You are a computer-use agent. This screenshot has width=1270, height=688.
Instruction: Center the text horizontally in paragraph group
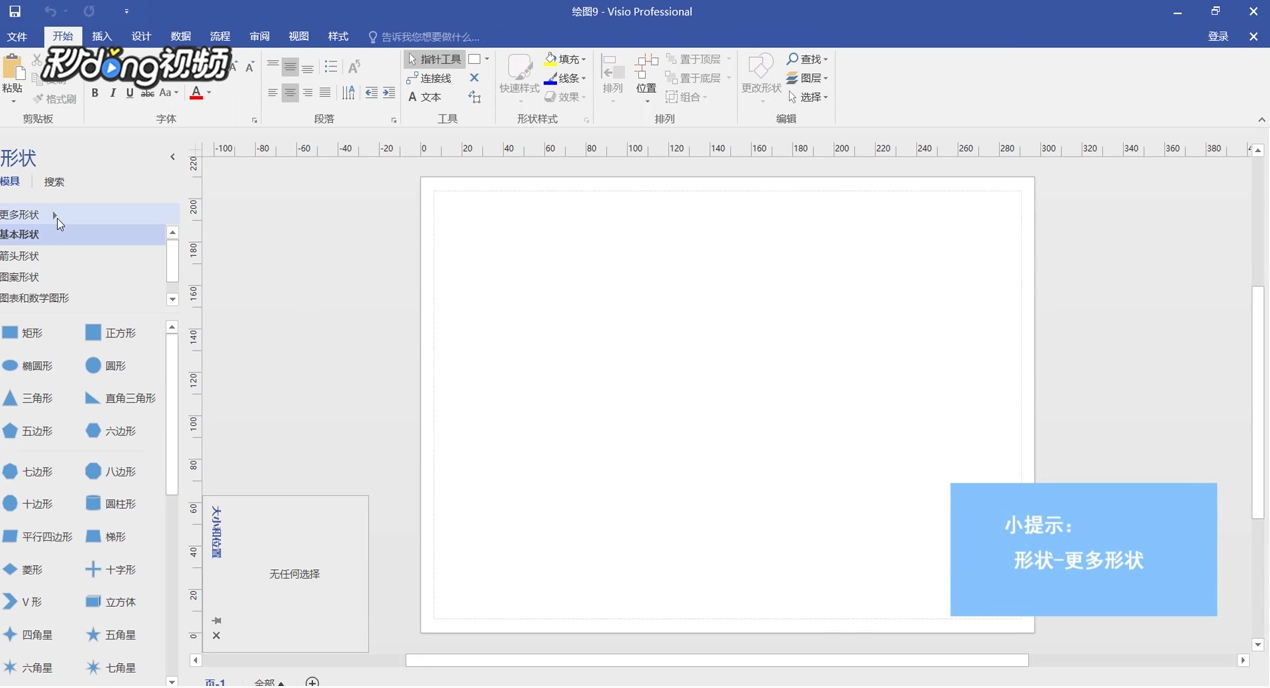tap(290, 93)
